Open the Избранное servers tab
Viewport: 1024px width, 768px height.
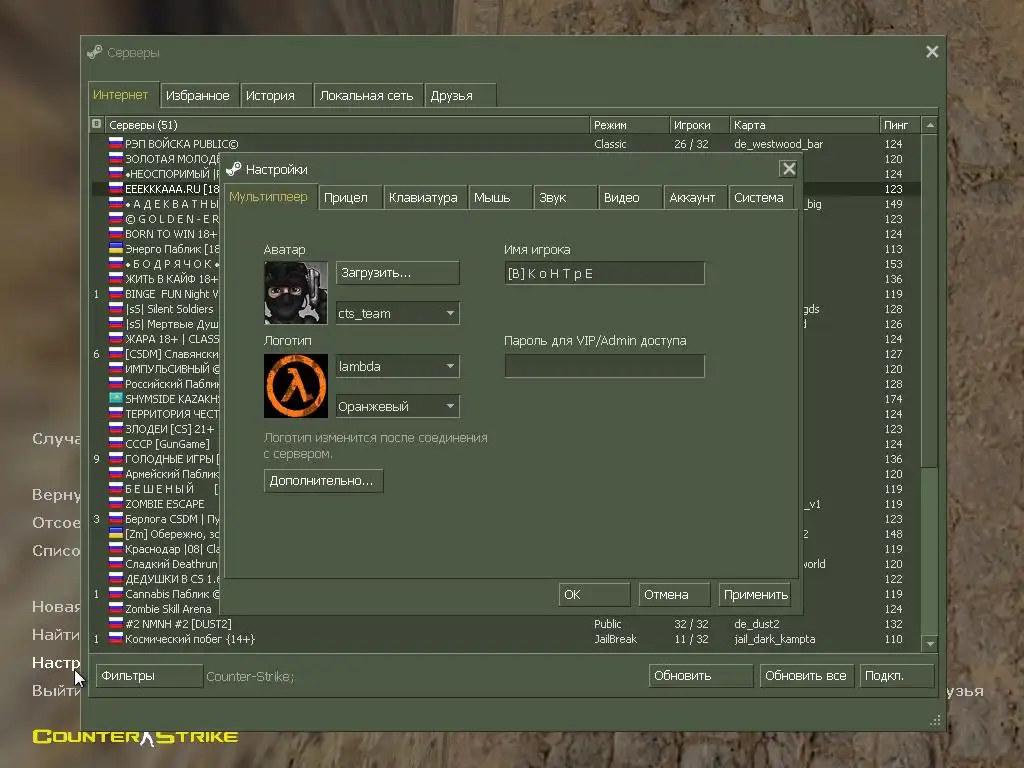pyautogui.click(x=199, y=95)
